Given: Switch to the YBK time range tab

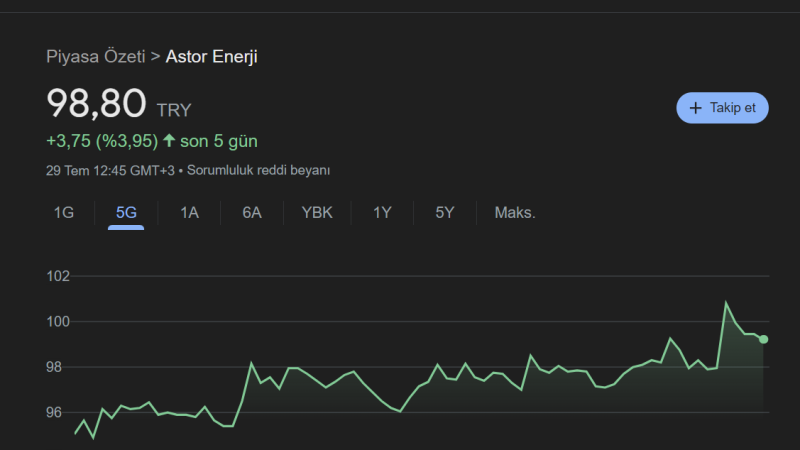Looking at the screenshot, I should click(x=317, y=213).
